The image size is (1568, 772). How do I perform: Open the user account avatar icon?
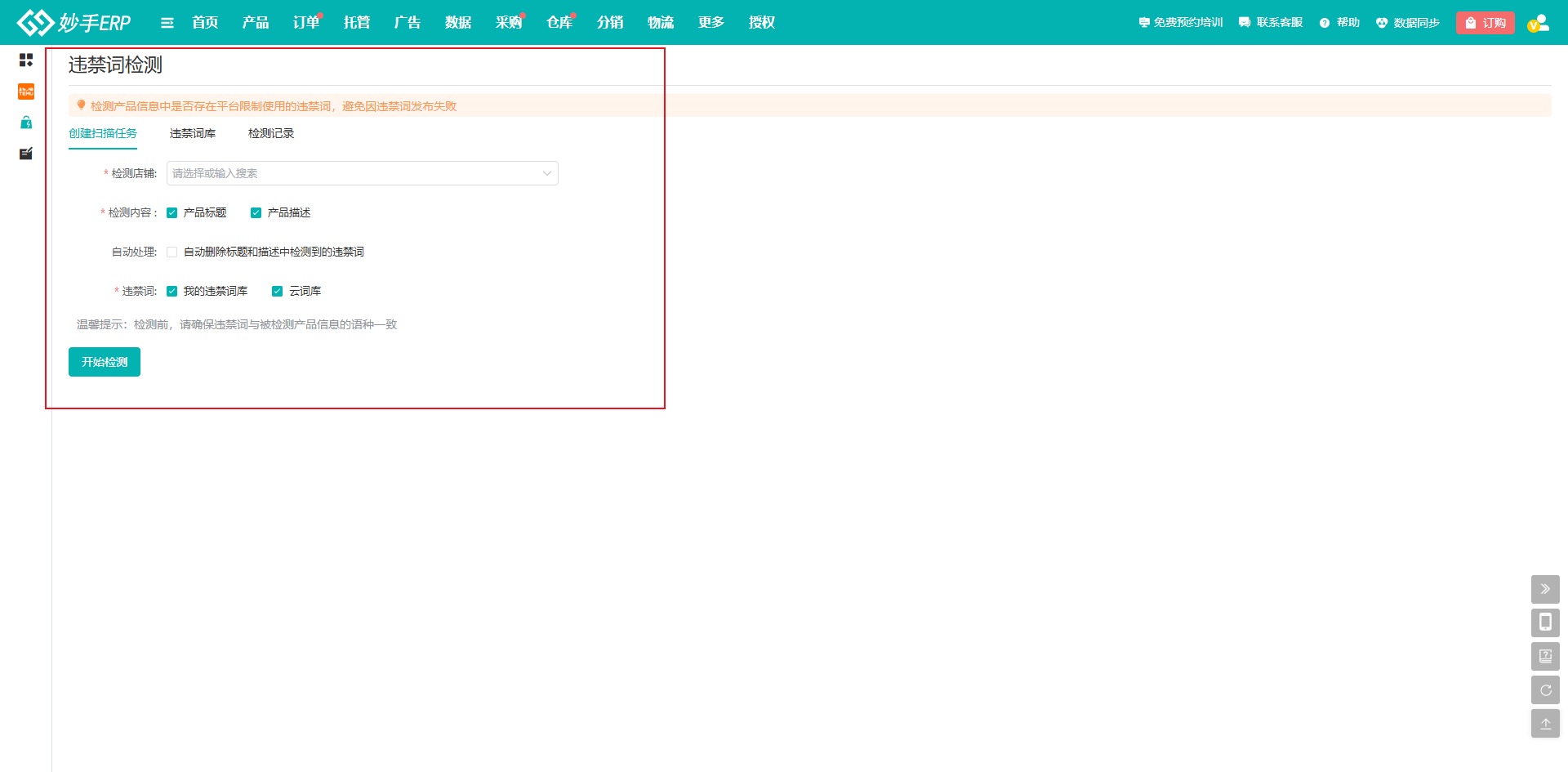coord(1539,23)
